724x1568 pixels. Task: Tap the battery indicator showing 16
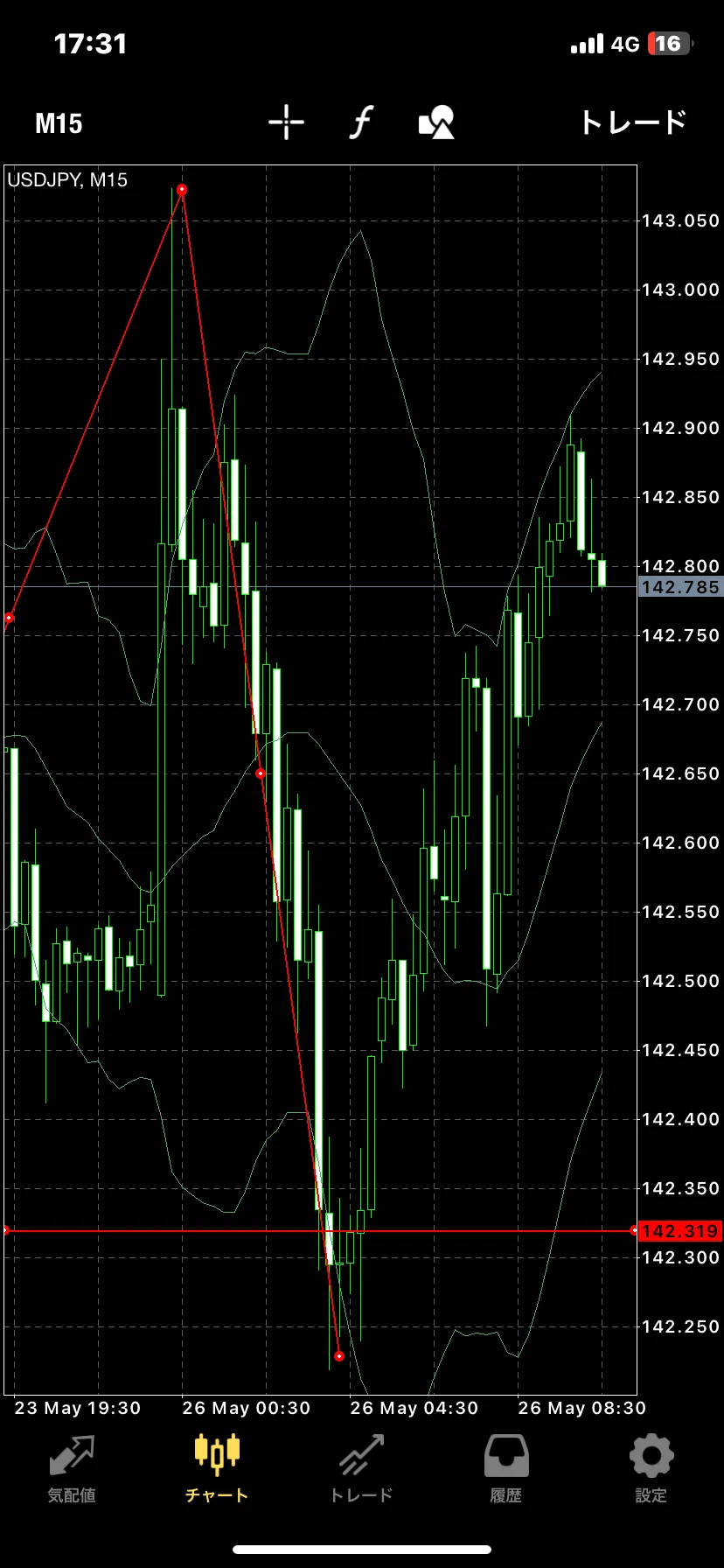(670, 44)
